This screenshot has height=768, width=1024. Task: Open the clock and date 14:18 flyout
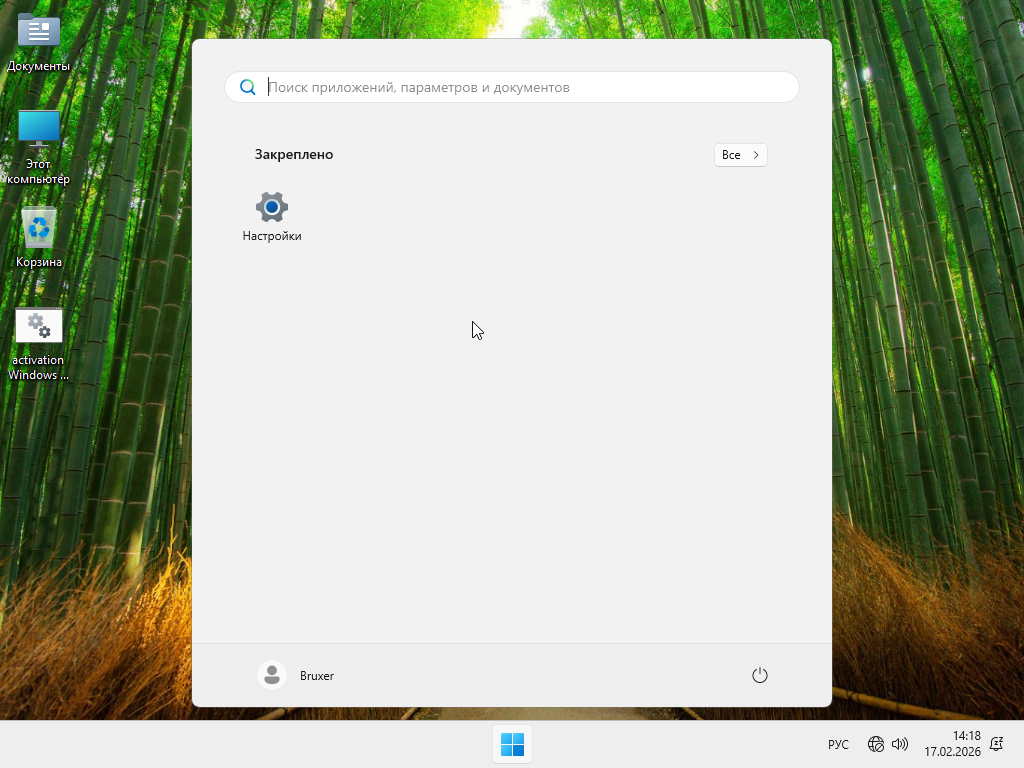(952, 744)
